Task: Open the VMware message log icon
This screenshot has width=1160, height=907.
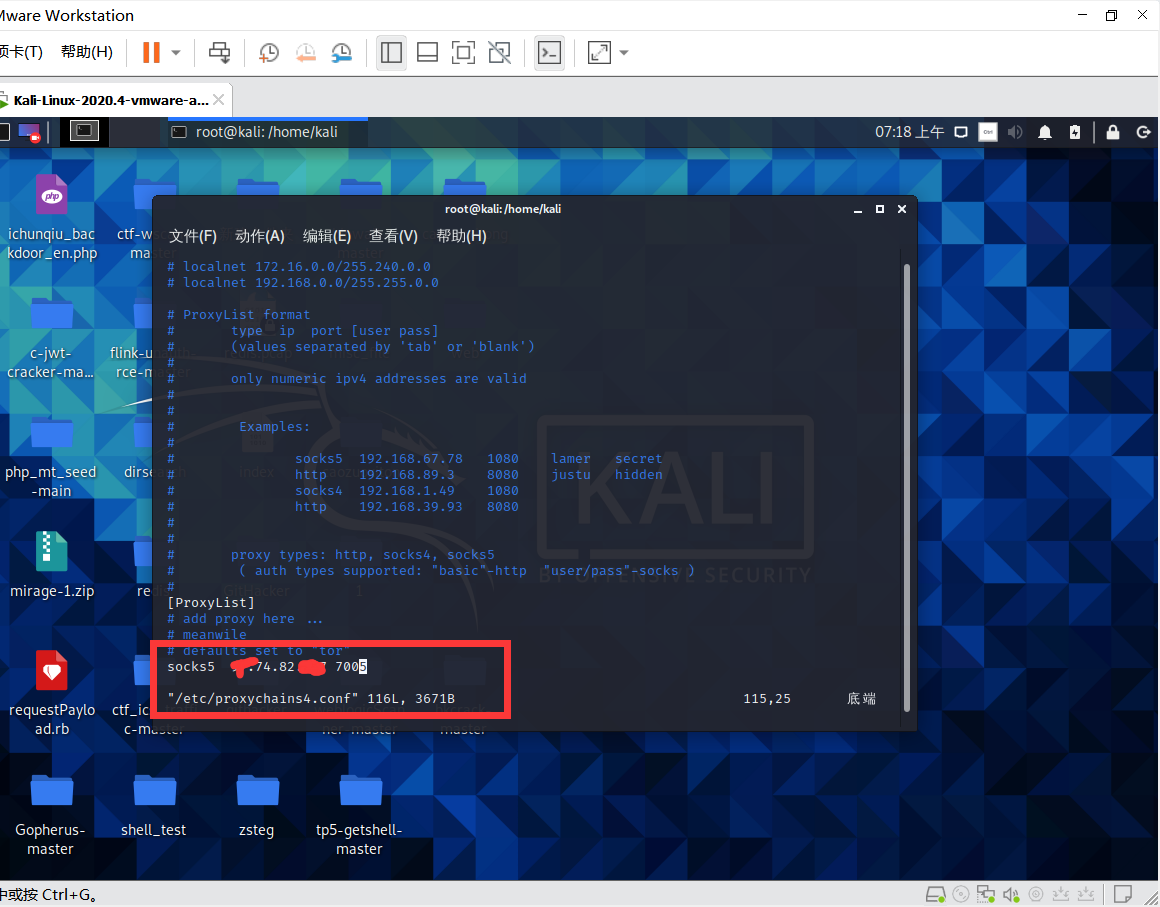Action: tap(1123, 894)
